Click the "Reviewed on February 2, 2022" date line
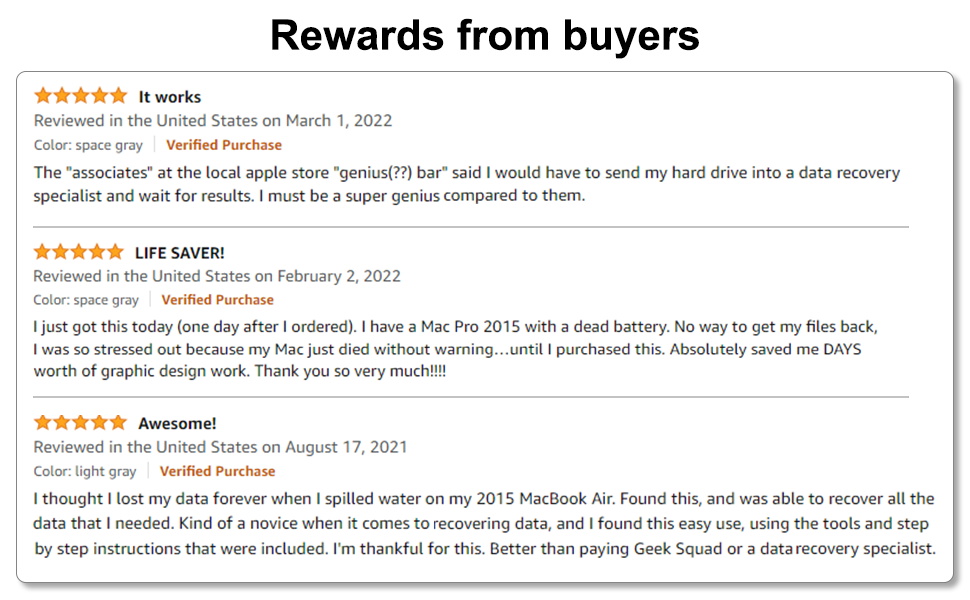 (217, 276)
